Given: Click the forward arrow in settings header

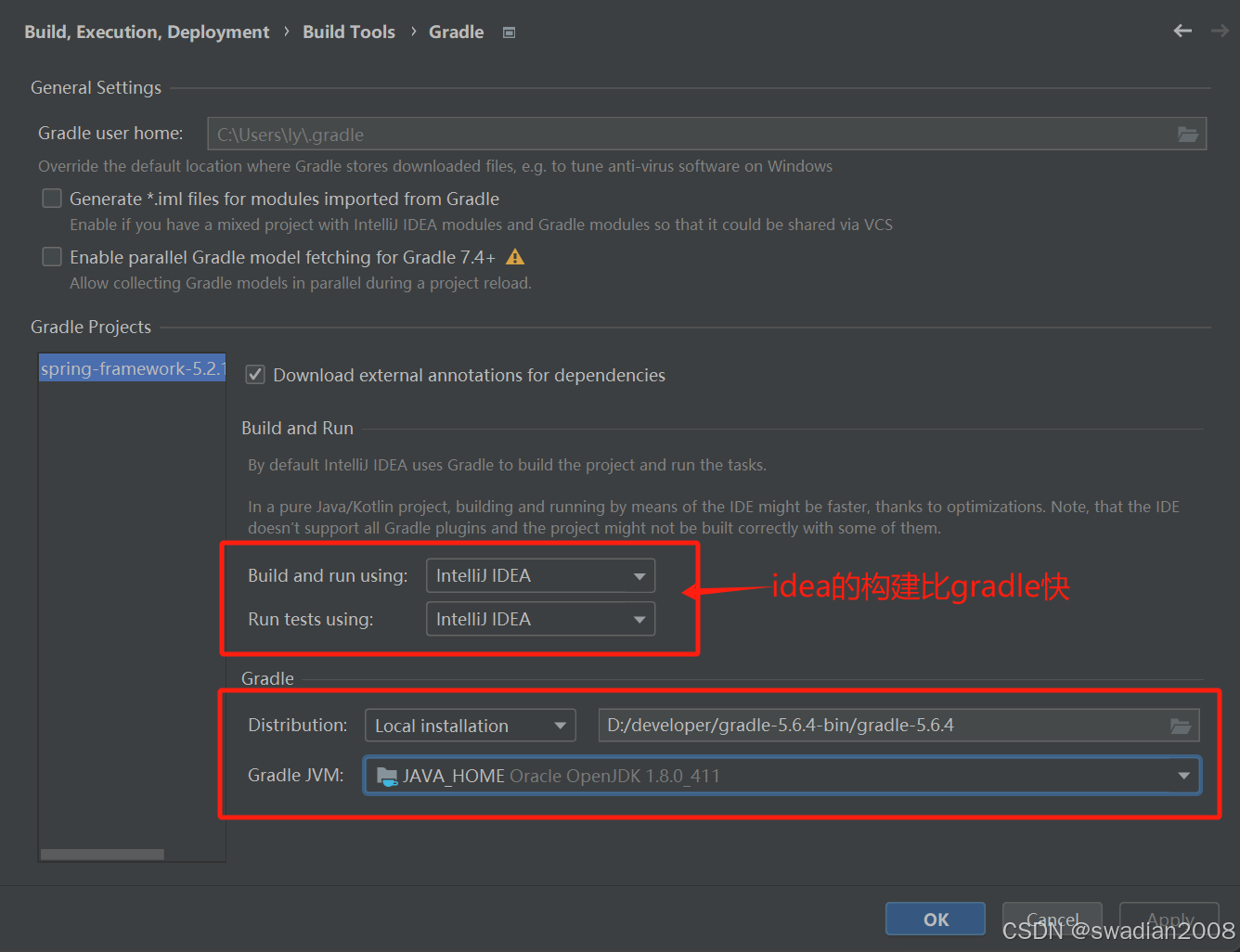Looking at the screenshot, I should tap(1219, 31).
